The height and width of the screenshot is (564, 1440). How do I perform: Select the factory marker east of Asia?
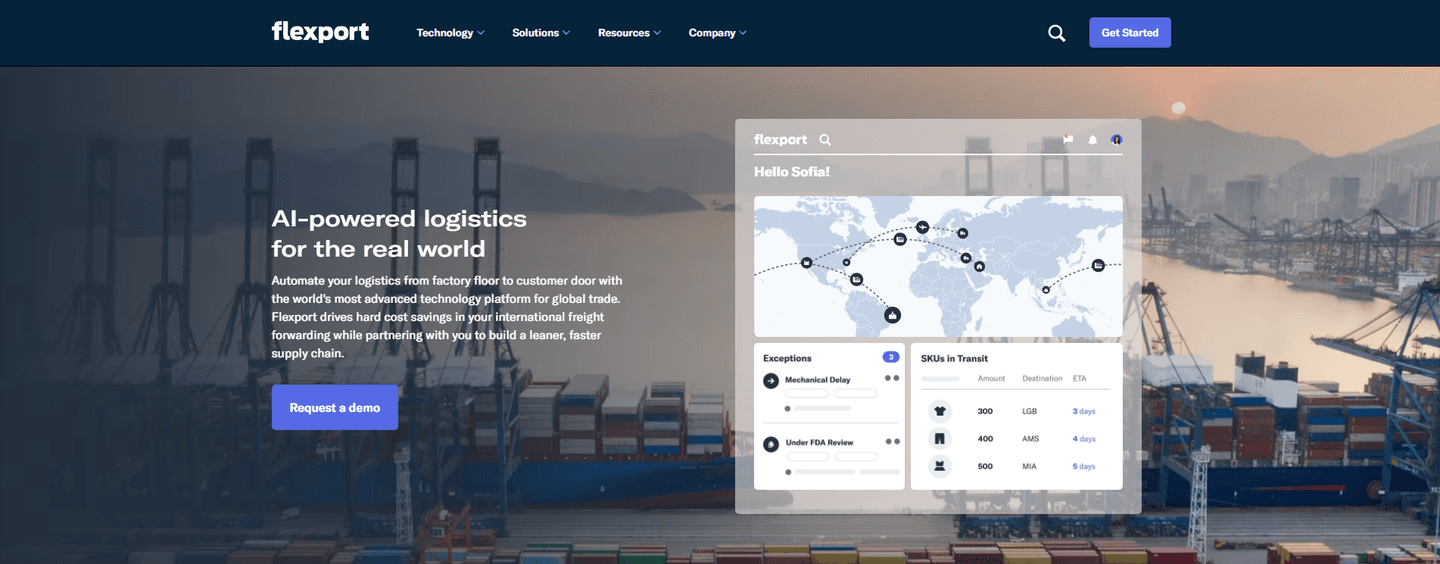click(x=1098, y=265)
